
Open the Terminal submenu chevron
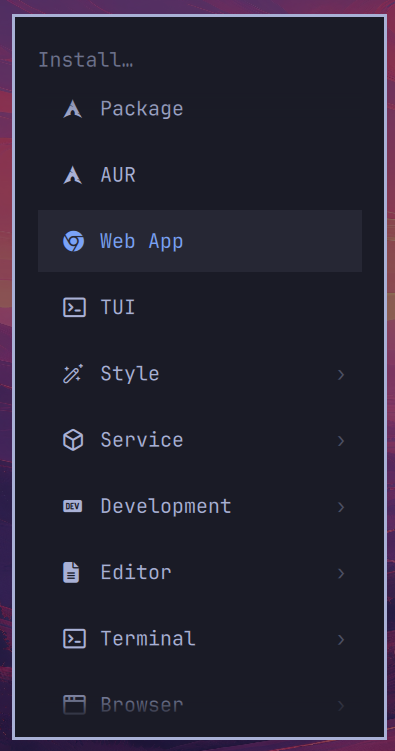coord(341,639)
